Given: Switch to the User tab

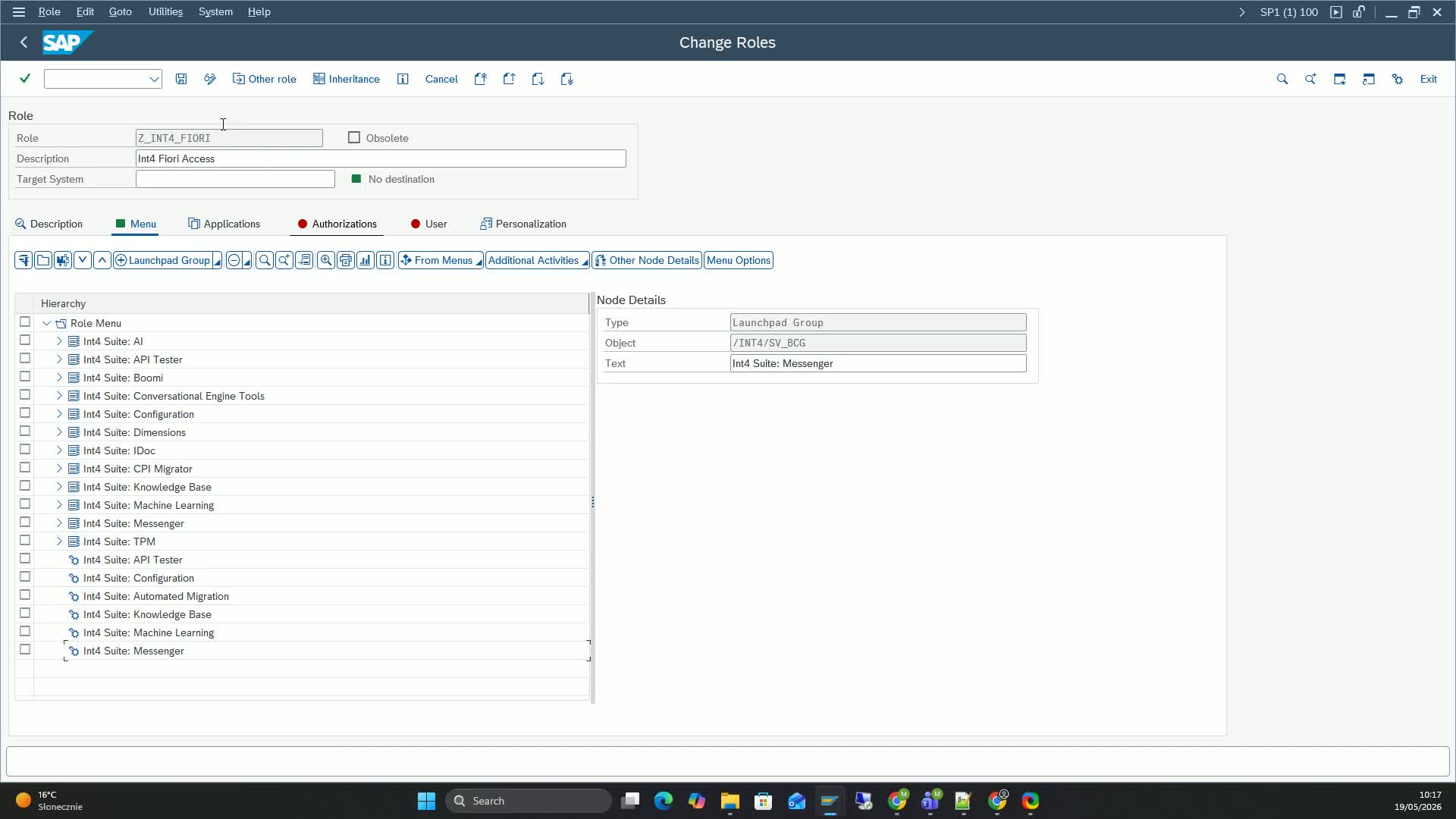Looking at the screenshot, I should (x=429, y=224).
